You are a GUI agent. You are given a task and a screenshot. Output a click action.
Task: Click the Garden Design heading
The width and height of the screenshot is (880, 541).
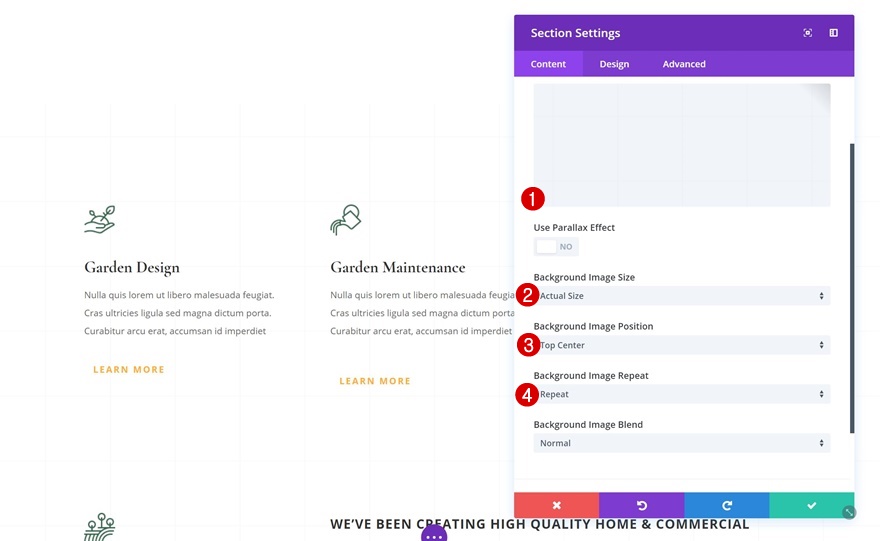pos(132,268)
